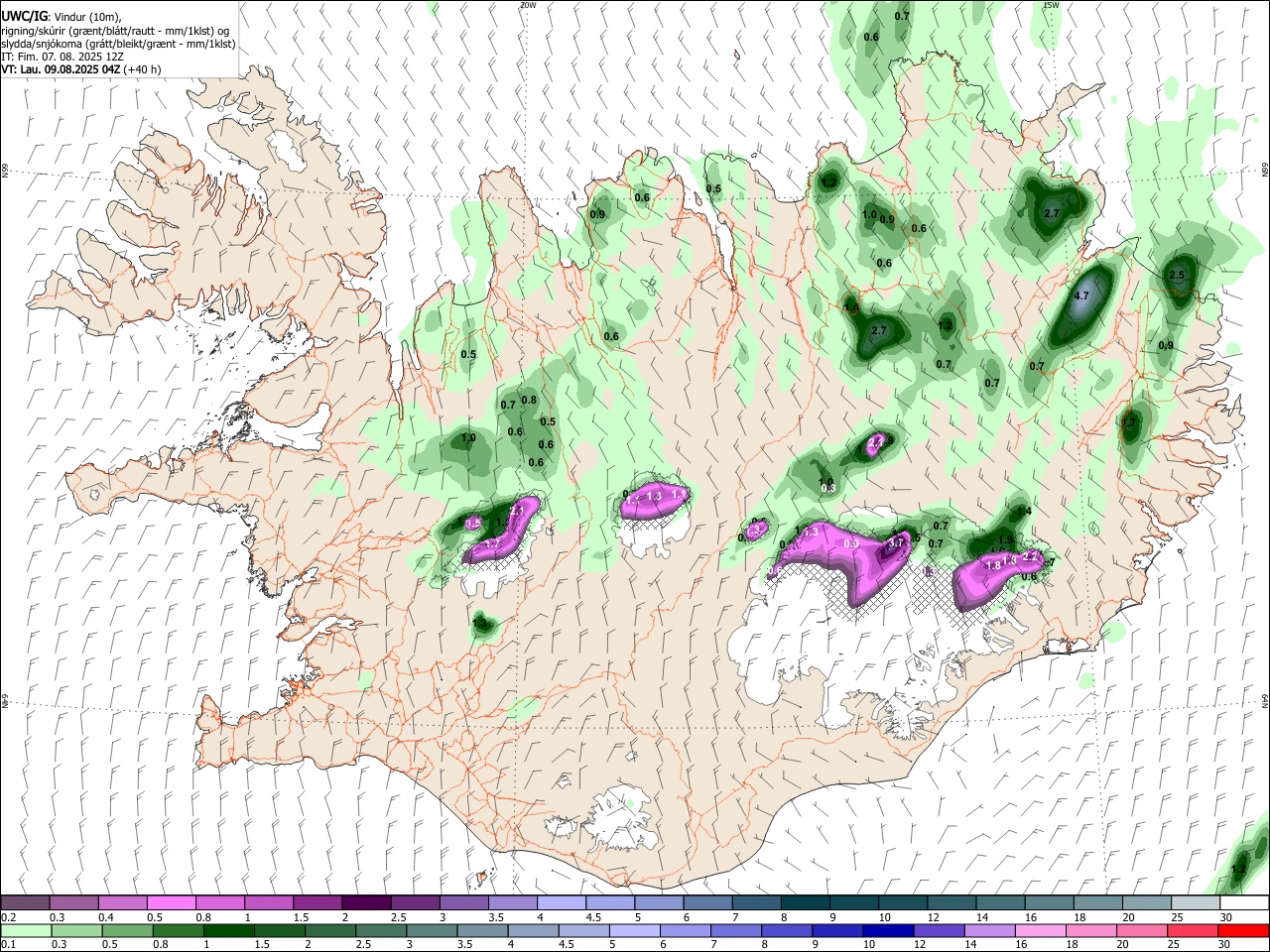The height and width of the screenshot is (952, 1270).
Task: Select the 3.7 value in the pink snow area
Action: click(x=896, y=542)
